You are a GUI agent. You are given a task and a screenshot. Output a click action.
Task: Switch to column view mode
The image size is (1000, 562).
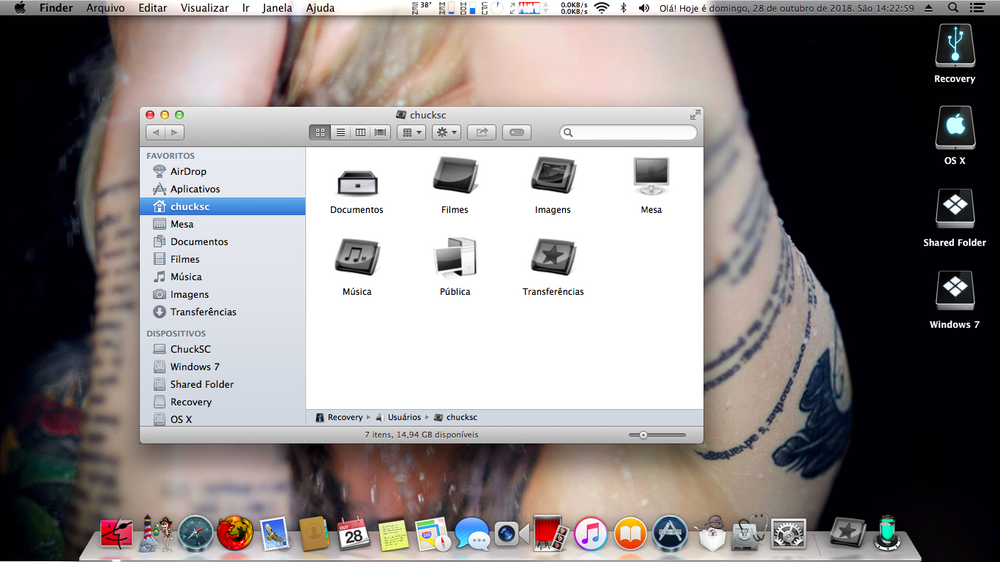[360, 132]
